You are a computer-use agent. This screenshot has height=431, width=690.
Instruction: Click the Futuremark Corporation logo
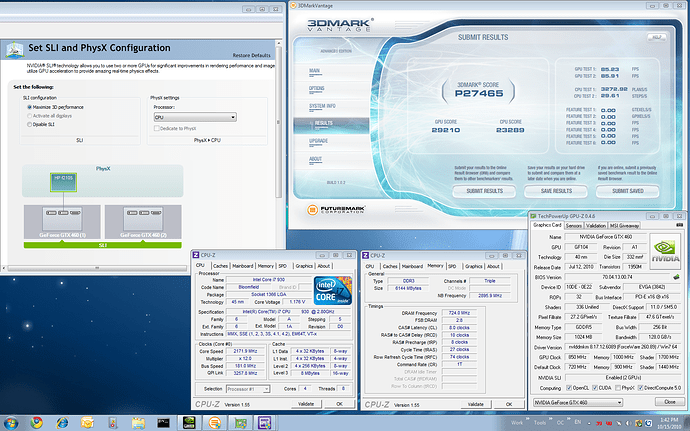336,210
